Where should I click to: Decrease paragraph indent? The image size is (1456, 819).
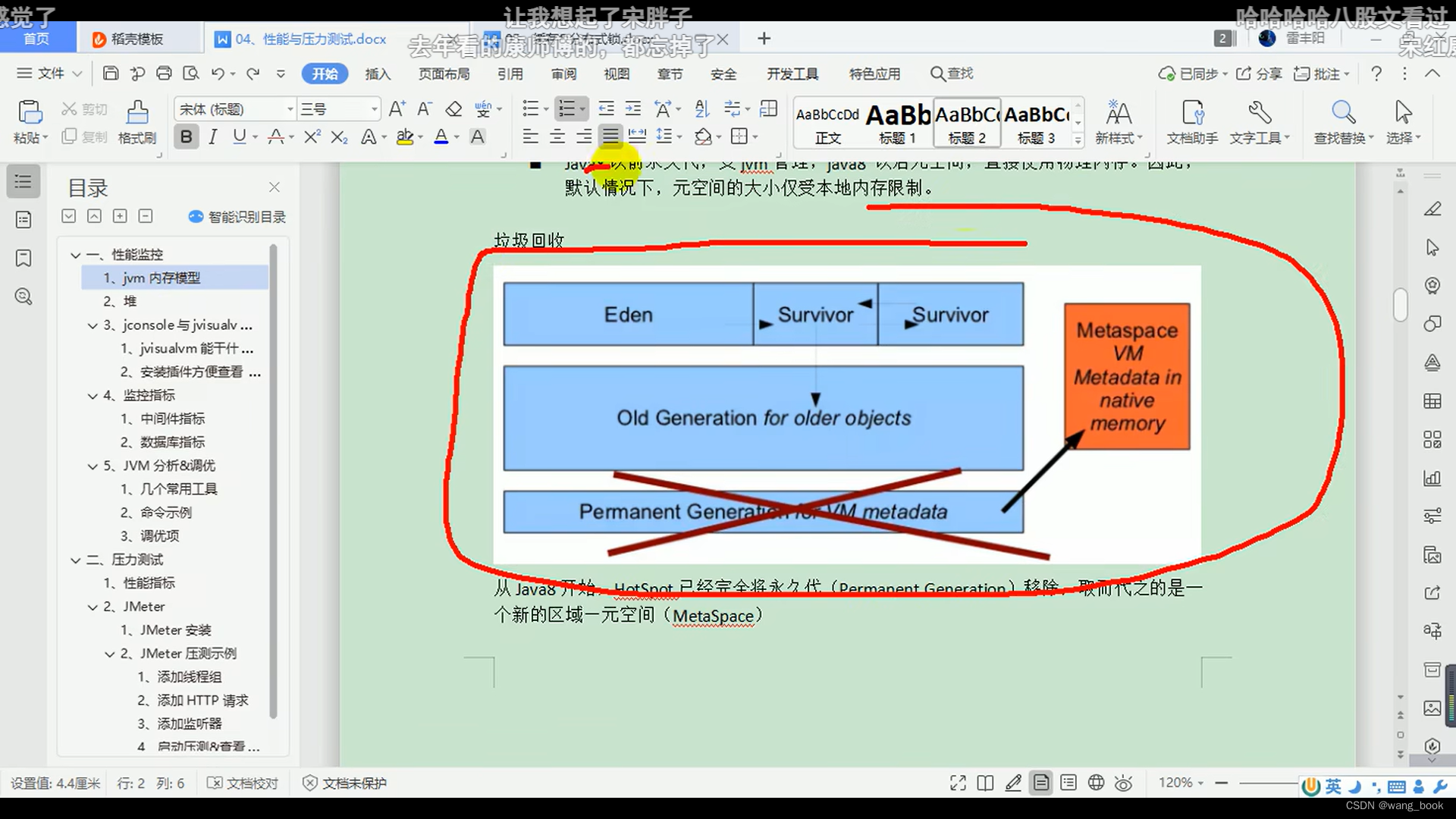606,109
